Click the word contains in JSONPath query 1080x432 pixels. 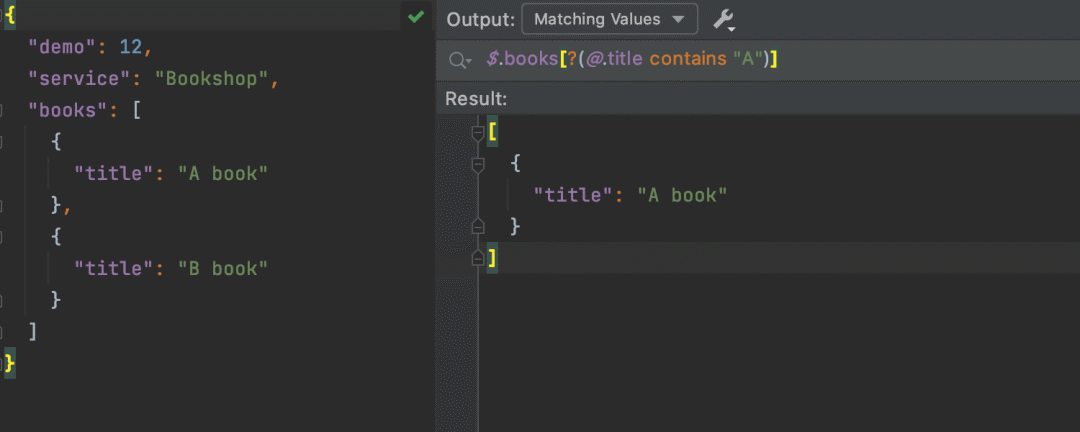point(688,60)
